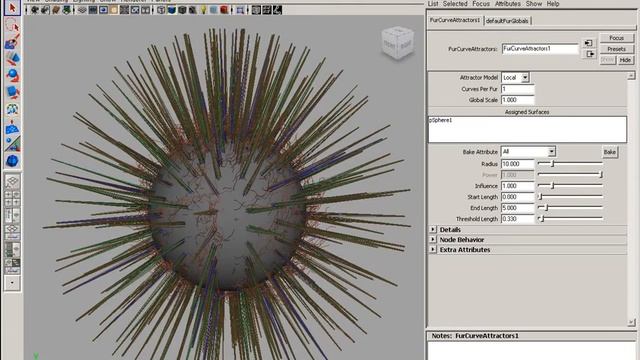Click the last used tool sphere icon
Screen dimensions: 640x360
tap(12, 161)
